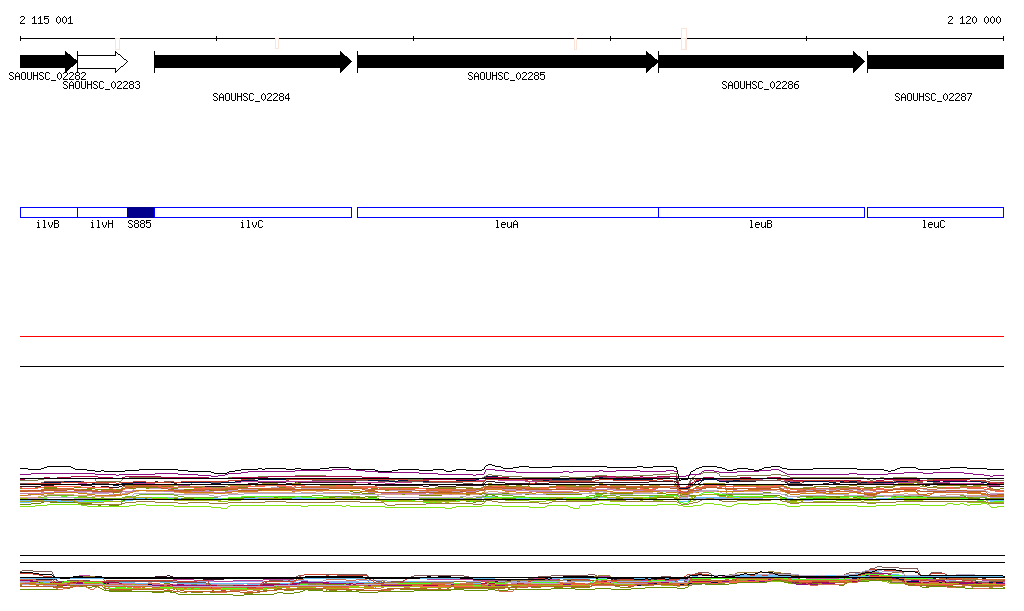Select the SAOUHSC_02285 gene arrow
Image resolution: width=1024 pixels, height=611 pixels.
[x=507, y=62]
